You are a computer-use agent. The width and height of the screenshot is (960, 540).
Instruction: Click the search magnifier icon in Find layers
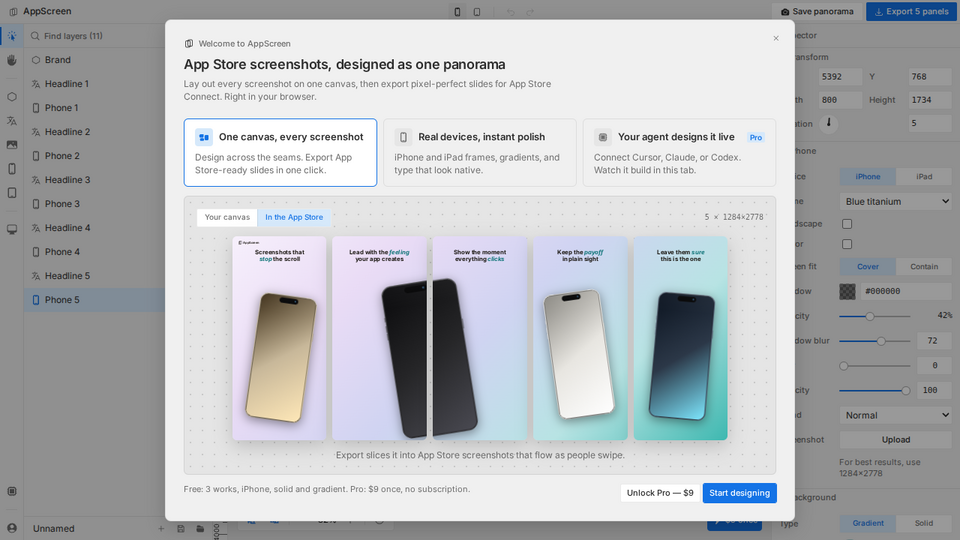(x=36, y=36)
